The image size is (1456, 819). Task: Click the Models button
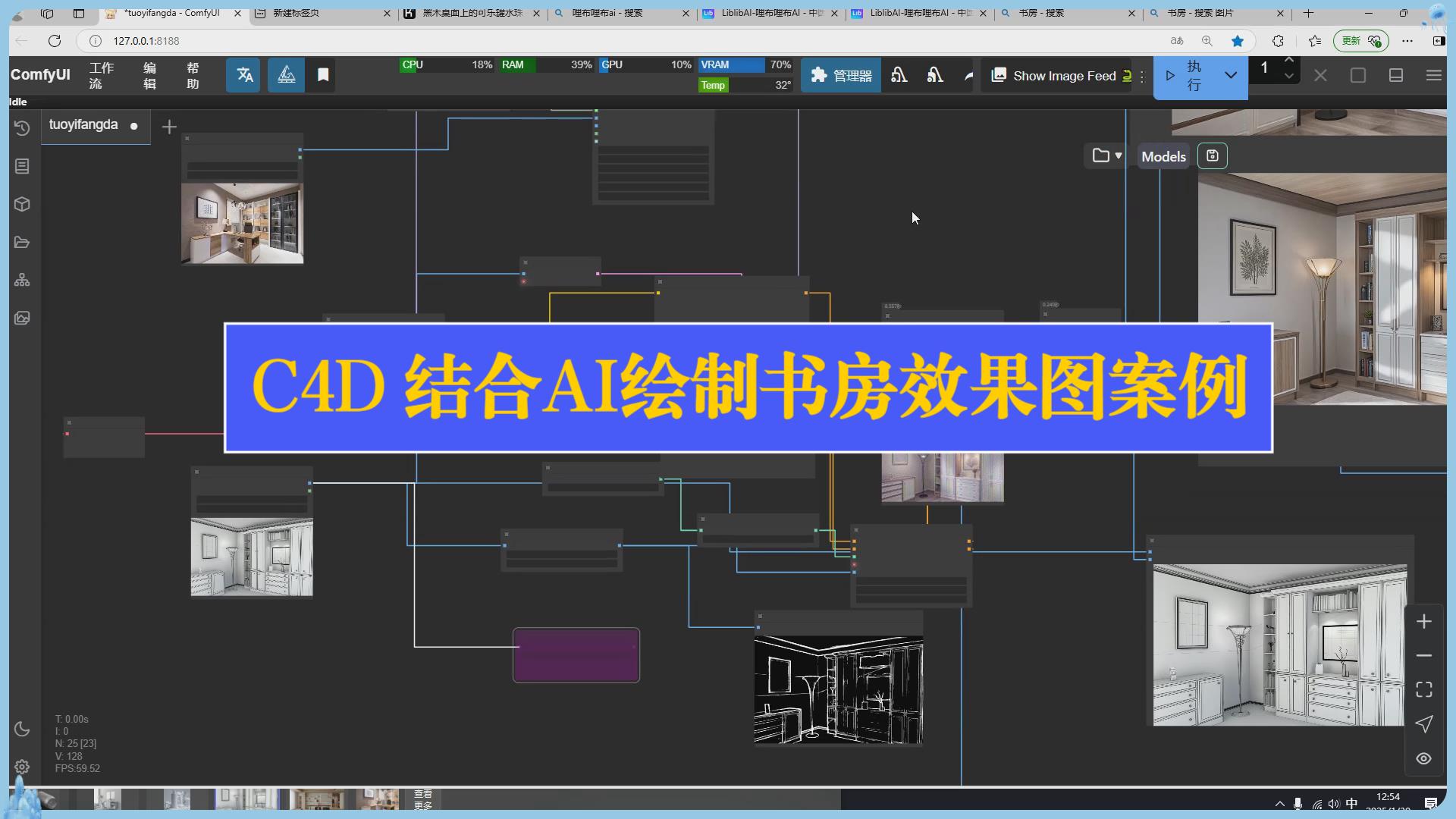1163,157
